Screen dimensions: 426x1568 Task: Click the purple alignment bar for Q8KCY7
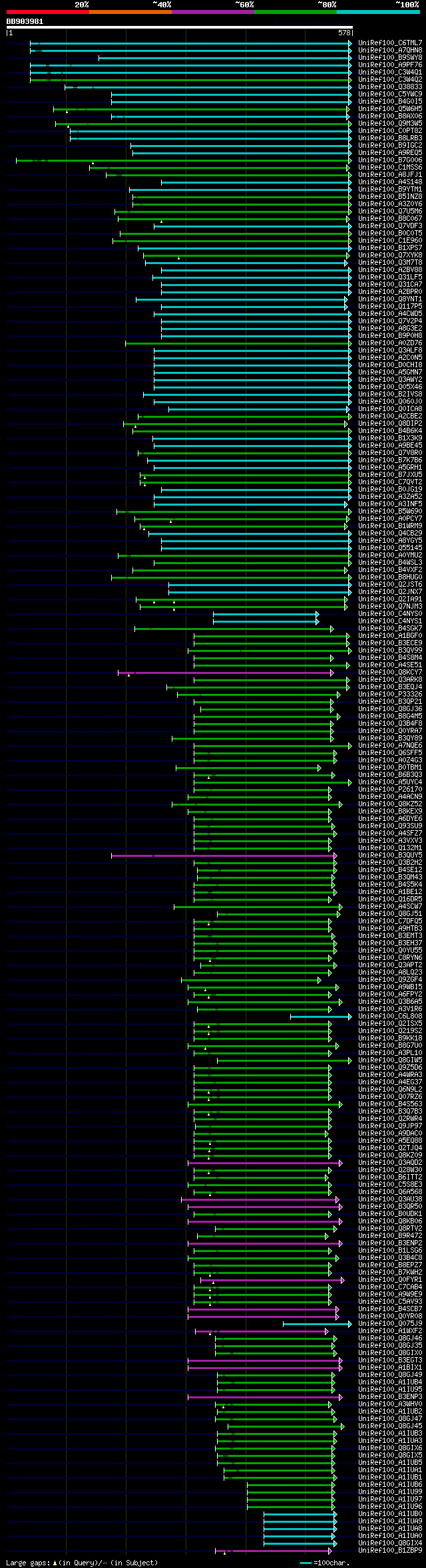[x=226, y=672]
